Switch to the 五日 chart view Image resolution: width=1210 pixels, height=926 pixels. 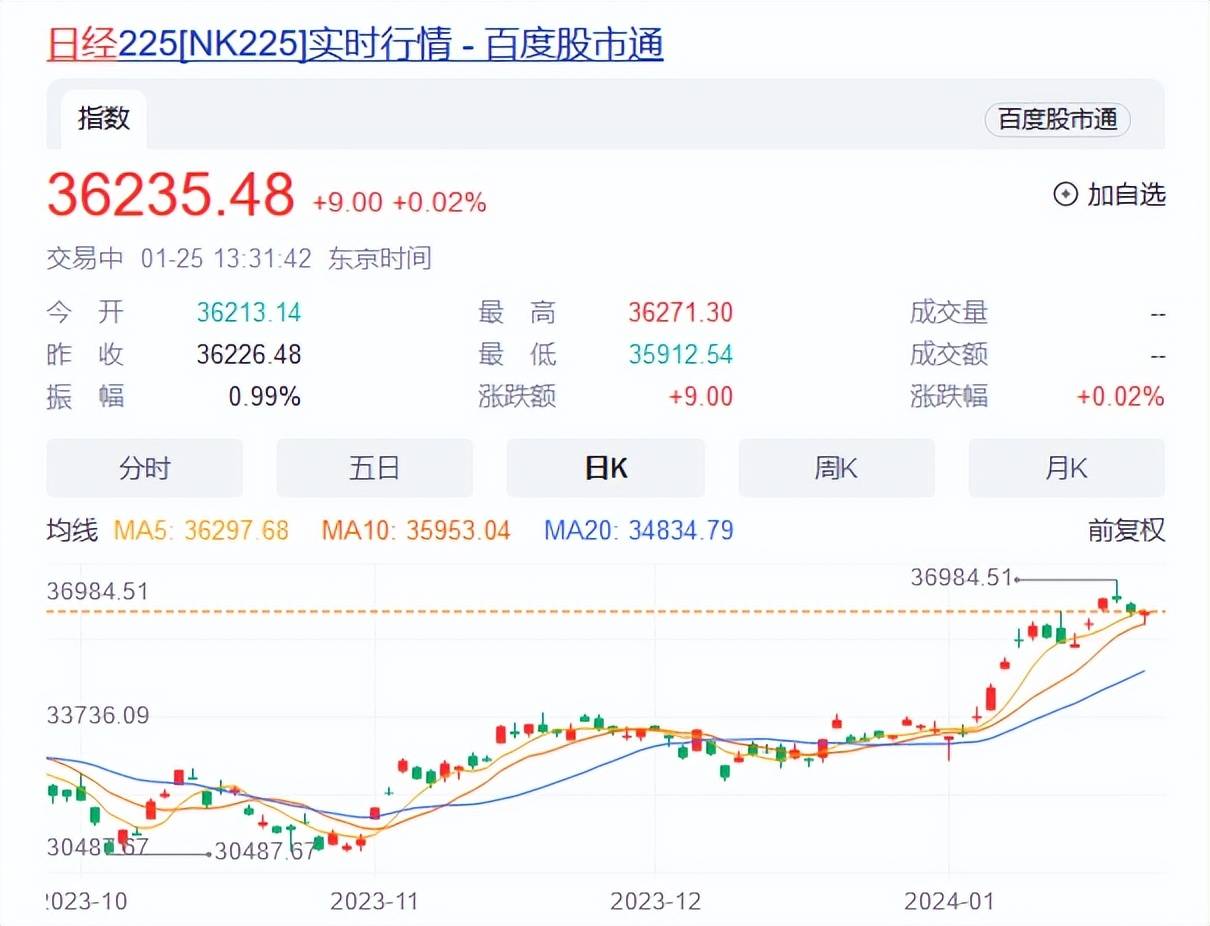[x=375, y=468]
